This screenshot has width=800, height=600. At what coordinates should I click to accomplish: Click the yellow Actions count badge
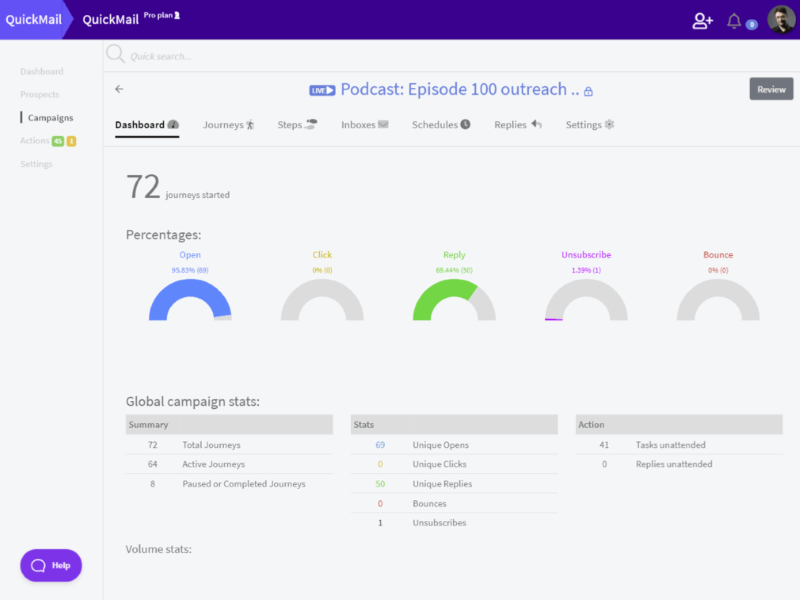[71, 141]
